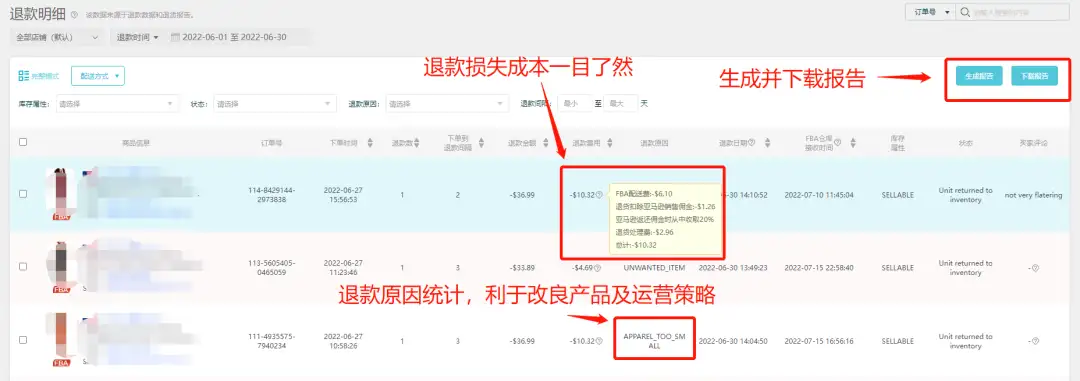Click FBA badge on first product row
Viewport: 1080px width, 381px height.
click(62, 216)
